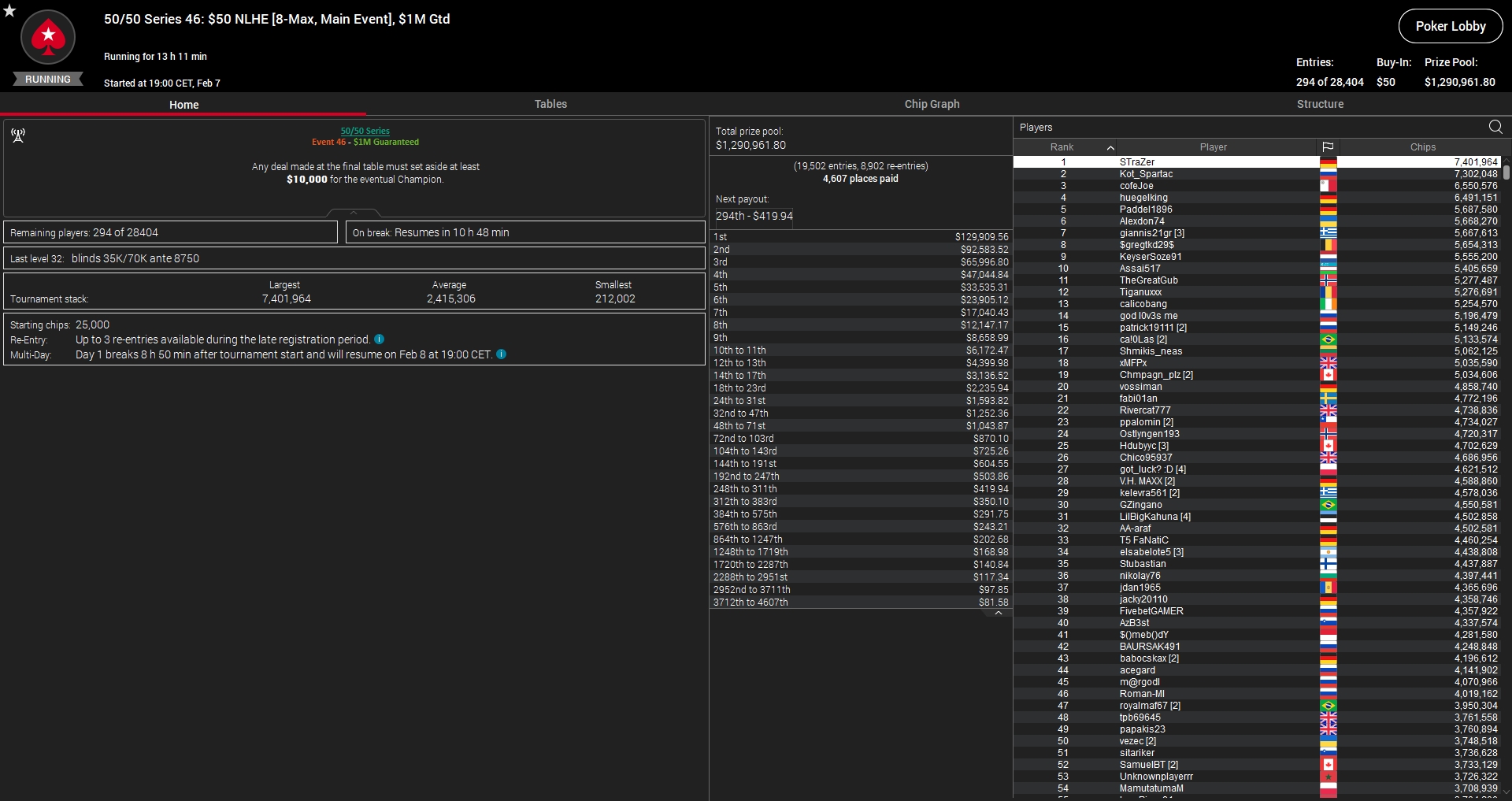This screenshot has width=1512, height=801.
Task: Click the broadcast antenna icon
Action: click(x=18, y=135)
